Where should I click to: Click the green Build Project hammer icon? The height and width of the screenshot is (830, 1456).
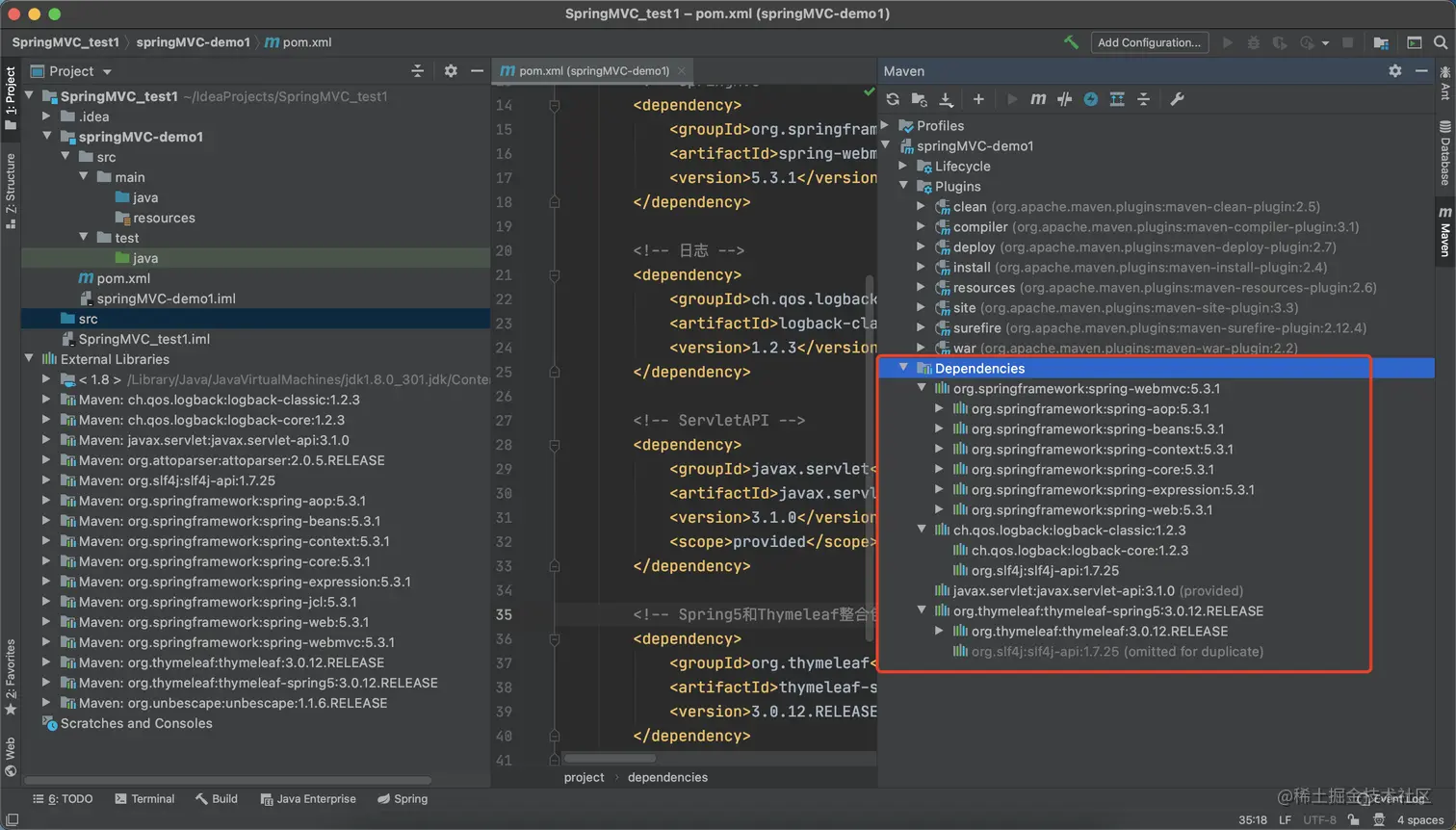1071,42
